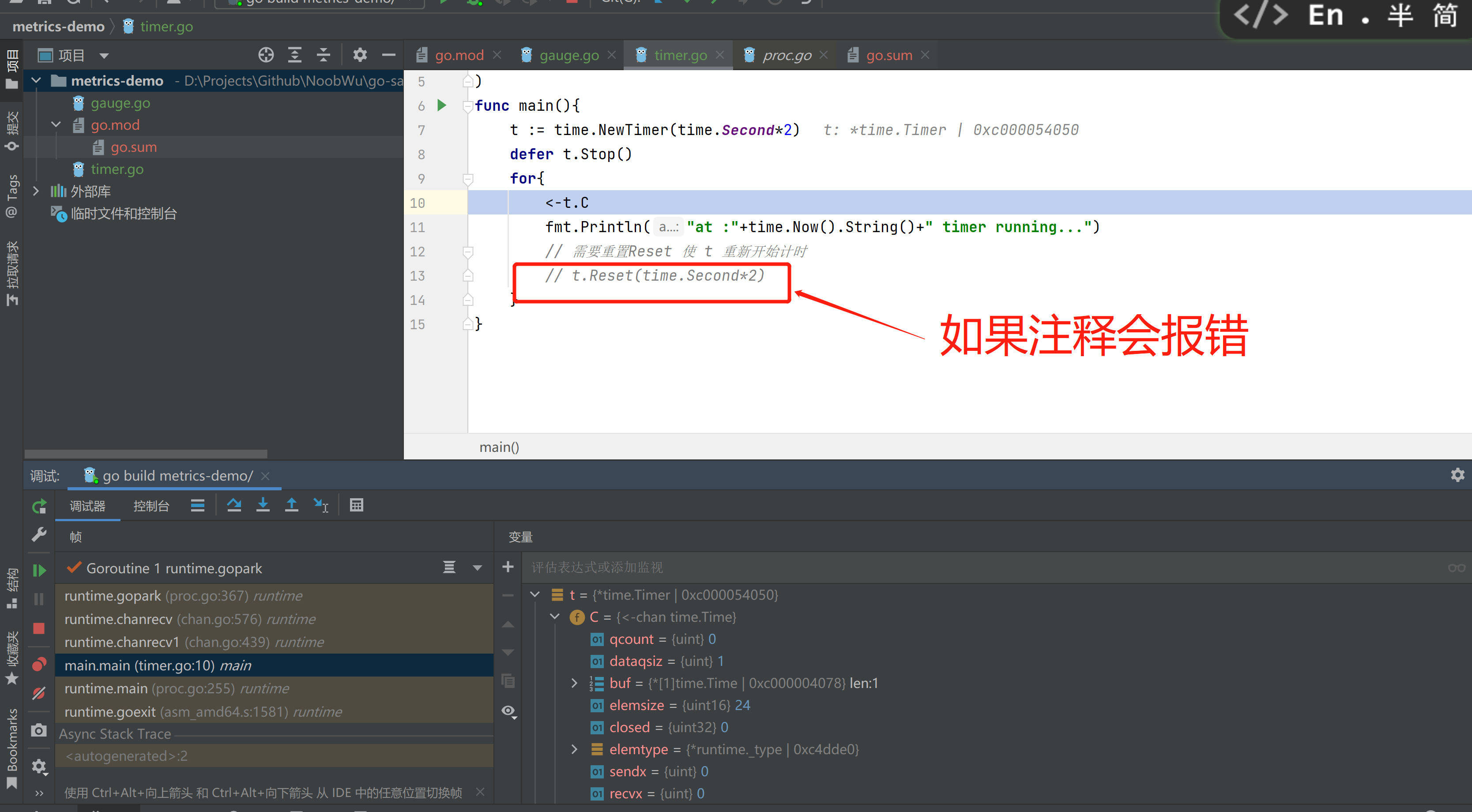Open goroutine selector dropdown arrow
This screenshot has height=812, width=1472.
pos(477,568)
